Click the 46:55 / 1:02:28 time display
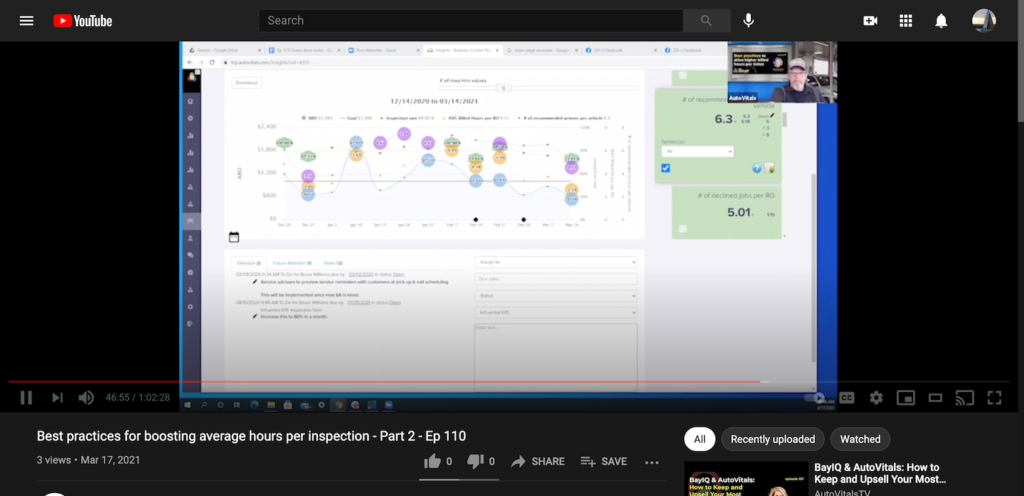Viewport: 1024px width, 496px height. (x=137, y=397)
